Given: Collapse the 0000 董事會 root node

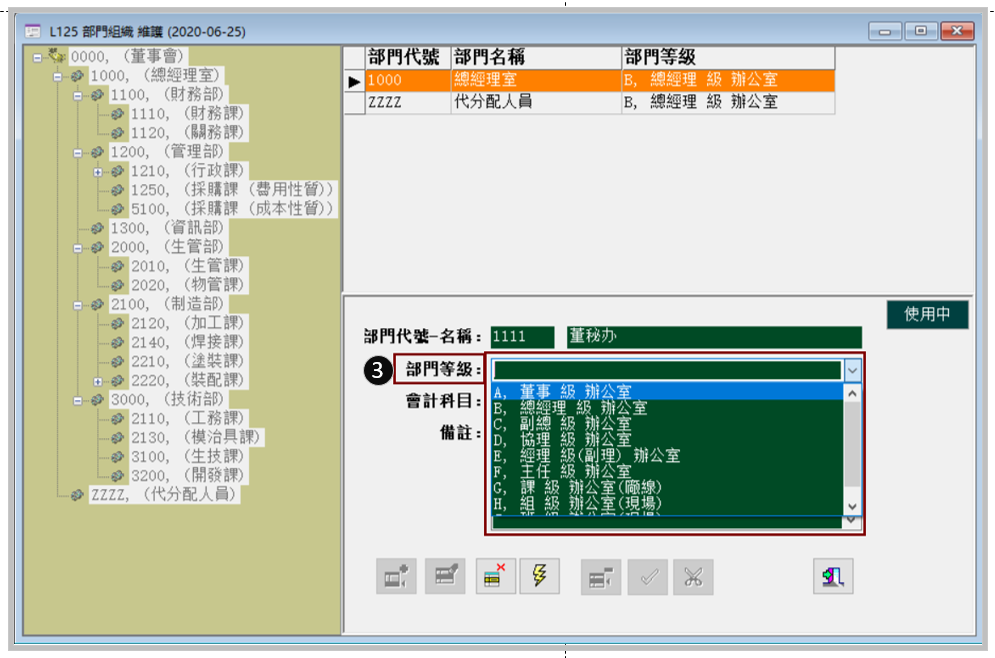Looking at the screenshot, I should 37,58.
